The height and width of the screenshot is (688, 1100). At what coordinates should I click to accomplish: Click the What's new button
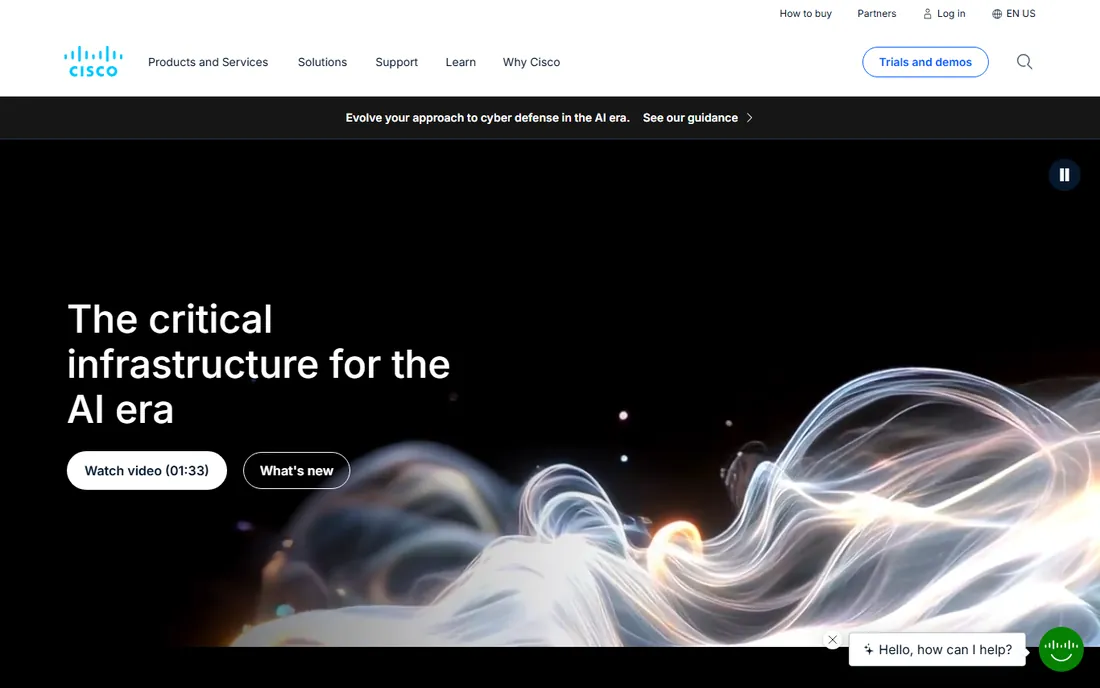pos(296,471)
